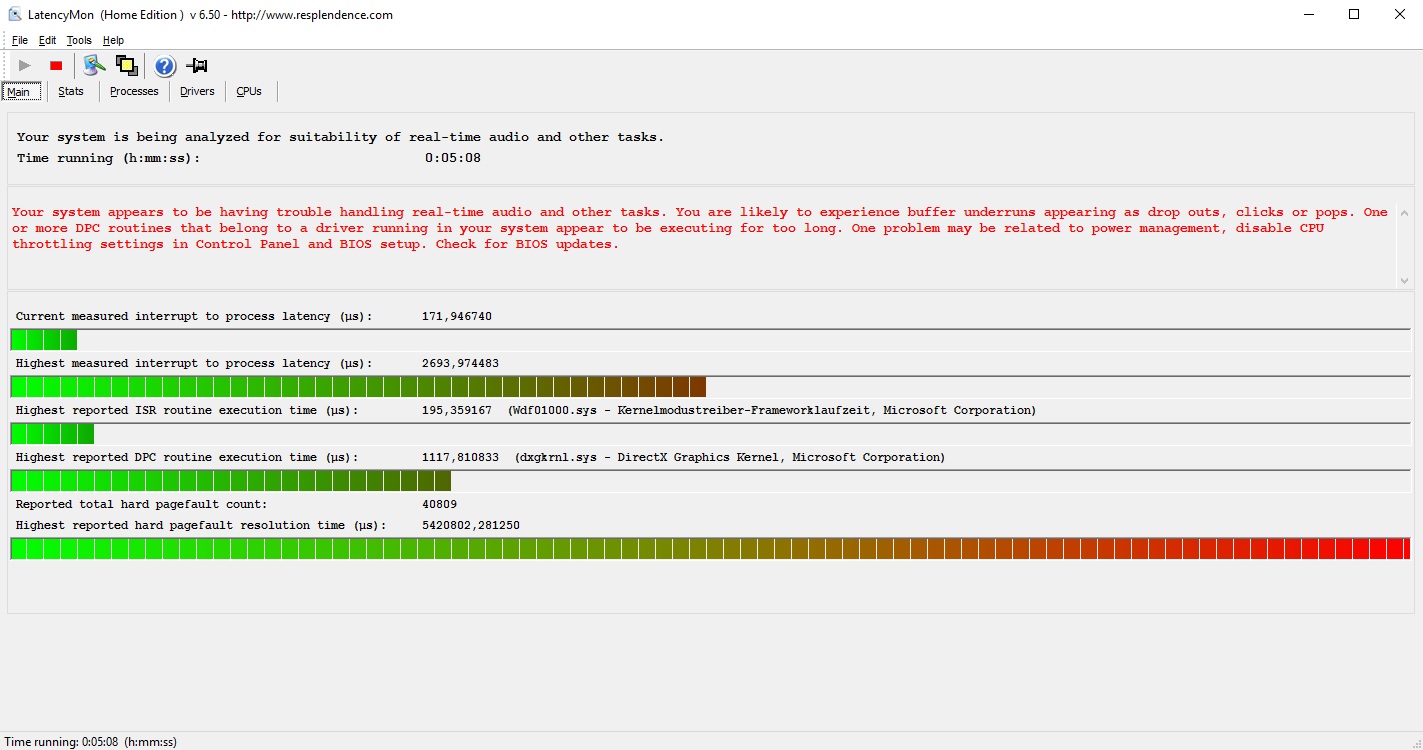Select the Time running value 0:05:08
1423x750 pixels.
click(453, 158)
